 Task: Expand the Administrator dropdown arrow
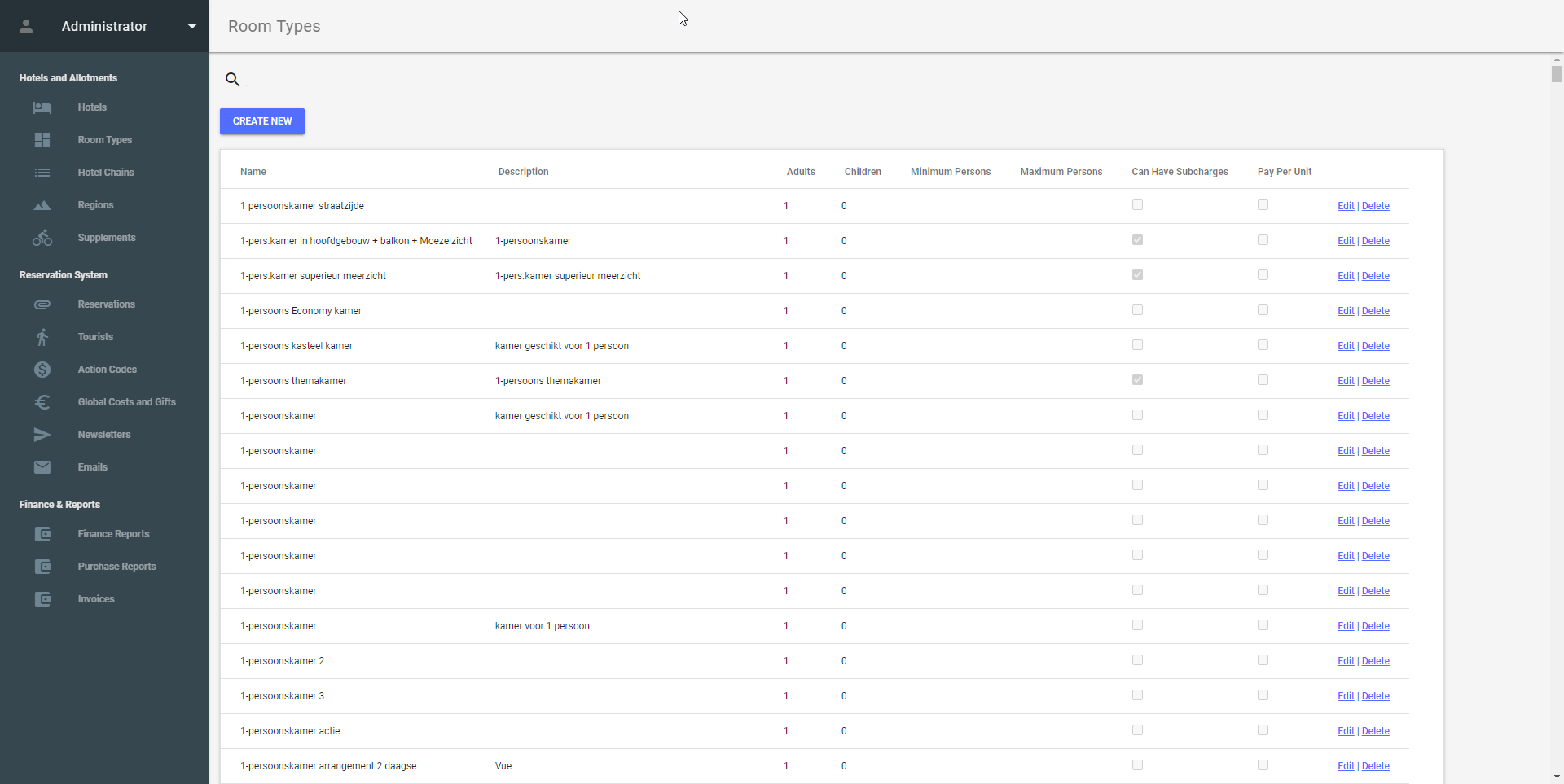[x=192, y=26]
